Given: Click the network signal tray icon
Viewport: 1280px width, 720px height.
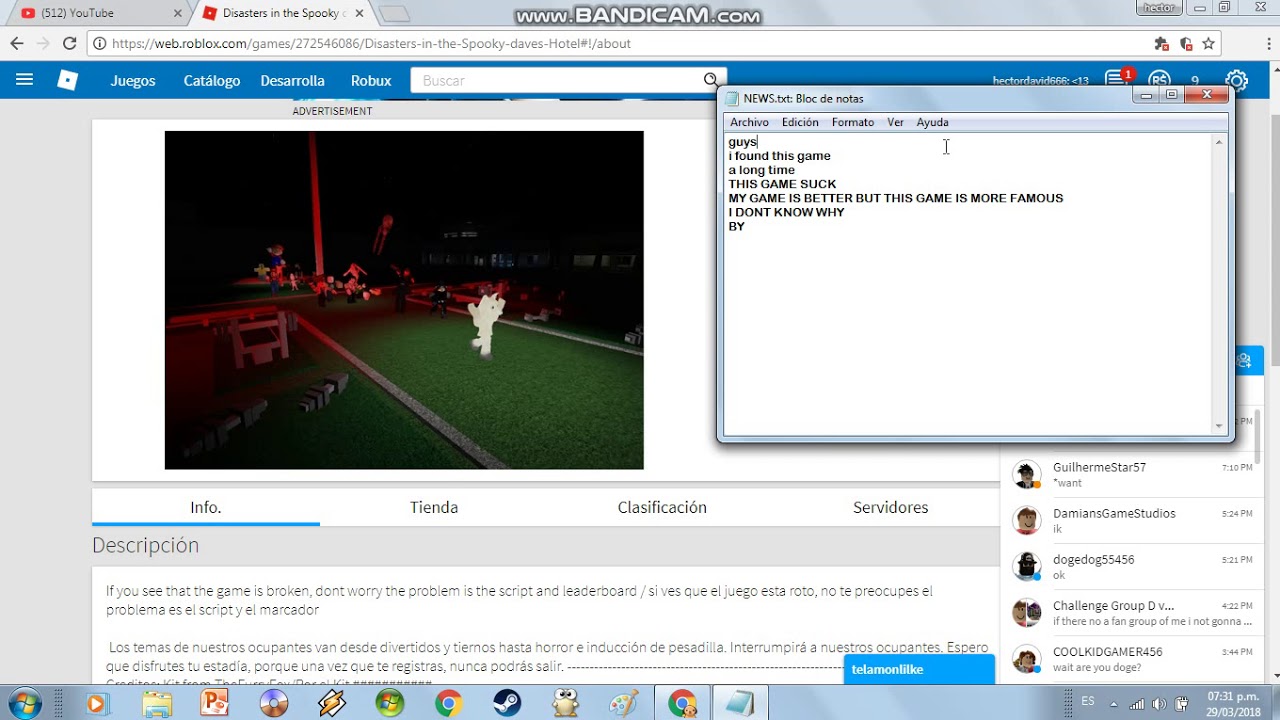Looking at the screenshot, I should [1136, 703].
